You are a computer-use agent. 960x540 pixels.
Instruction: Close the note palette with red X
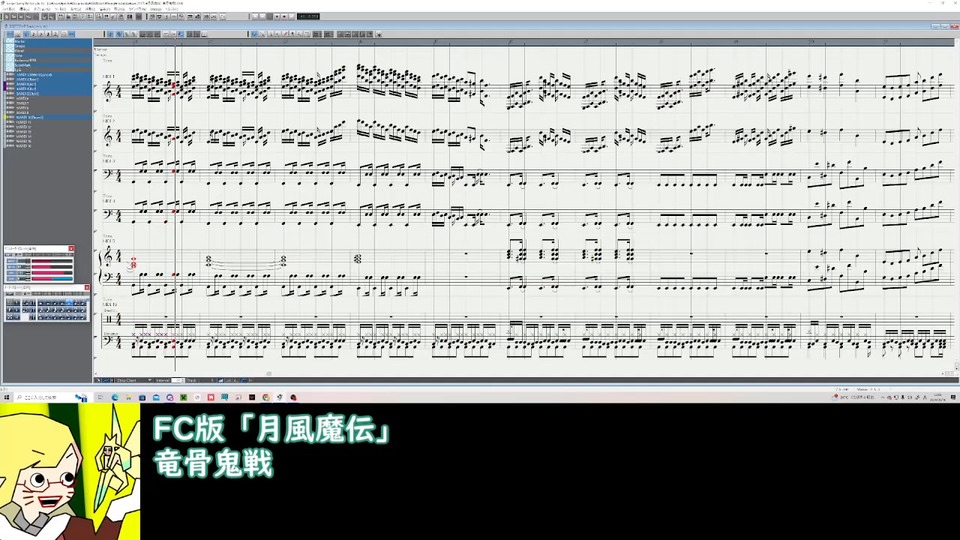[87, 287]
